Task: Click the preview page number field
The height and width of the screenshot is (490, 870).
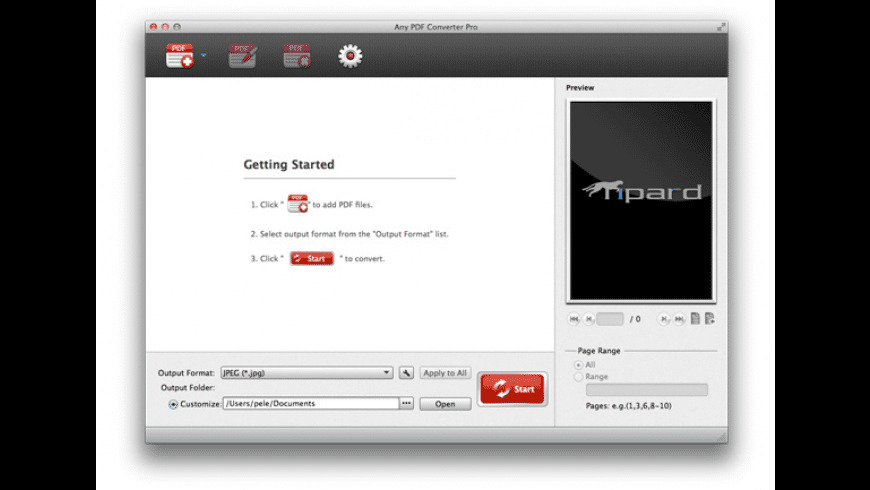Action: pos(610,319)
